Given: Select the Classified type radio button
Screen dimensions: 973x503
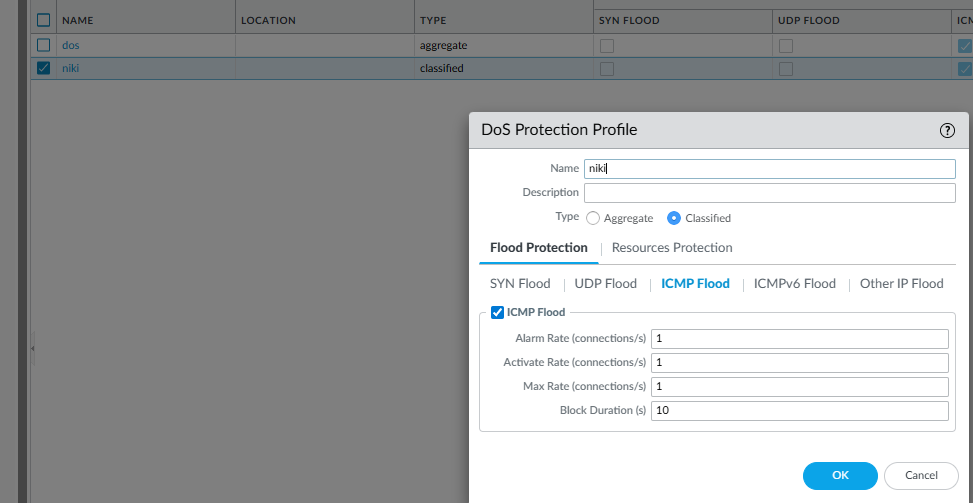Looking at the screenshot, I should (x=674, y=218).
